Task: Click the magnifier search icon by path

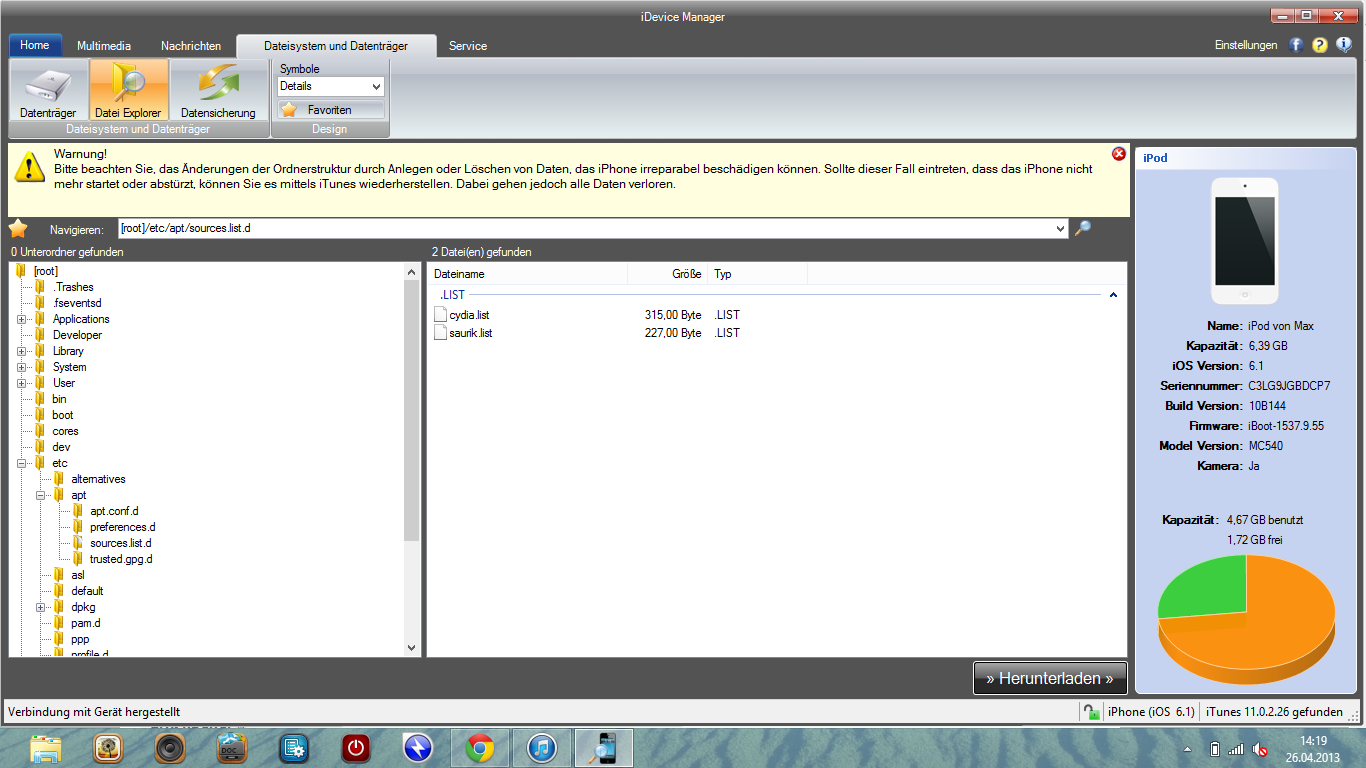Action: click(x=1083, y=228)
